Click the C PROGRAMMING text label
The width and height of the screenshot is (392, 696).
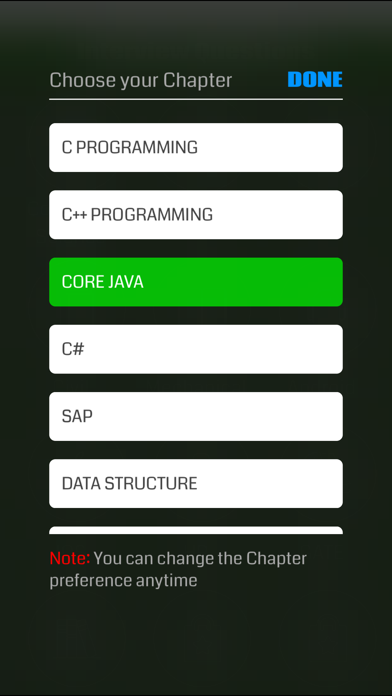(130, 147)
